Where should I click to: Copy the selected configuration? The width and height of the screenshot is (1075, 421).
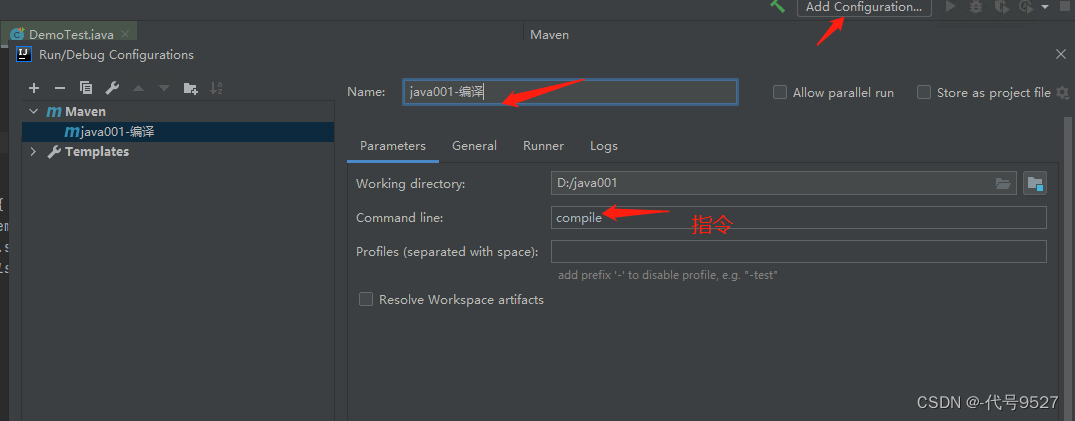pos(85,88)
